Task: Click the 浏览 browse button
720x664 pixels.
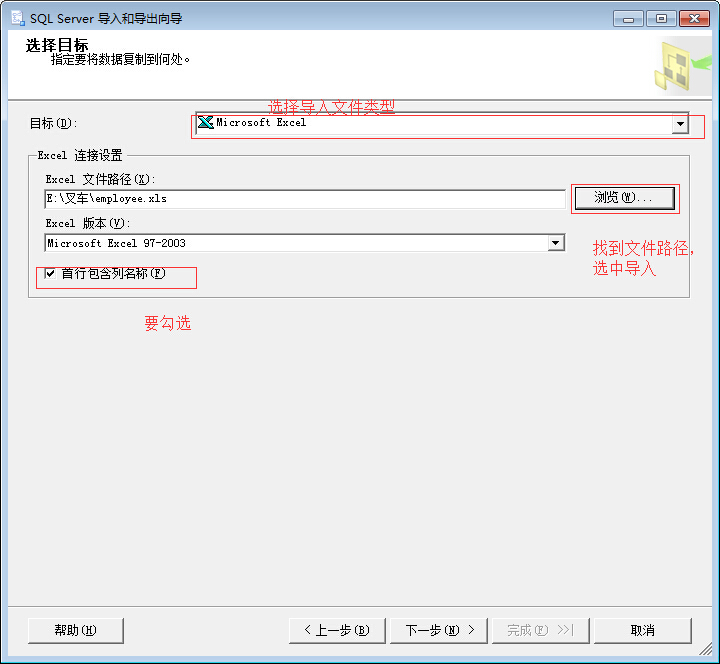Action: [x=624, y=198]
